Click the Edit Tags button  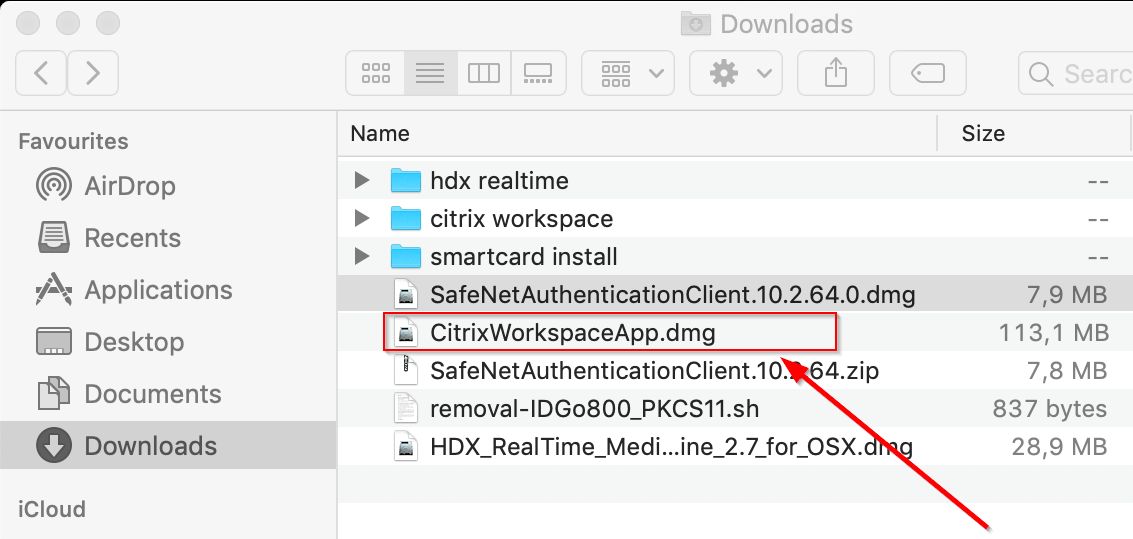click(x=928, y=73)
